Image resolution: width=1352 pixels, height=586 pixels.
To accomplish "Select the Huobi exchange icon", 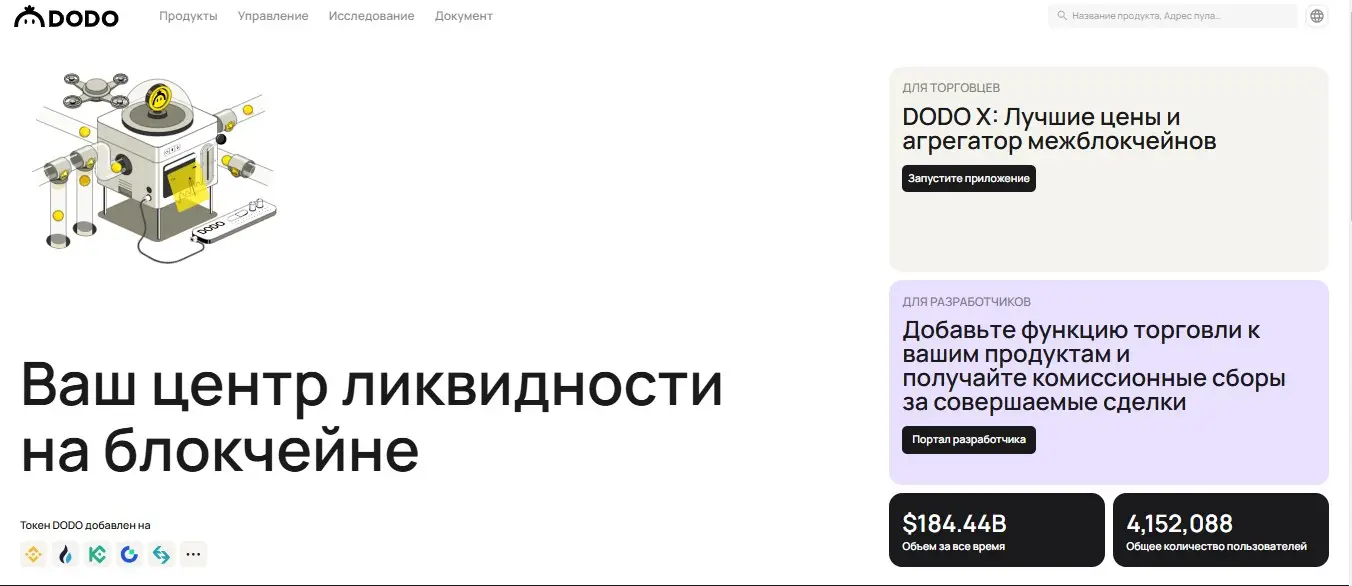I will click(65, 554).
